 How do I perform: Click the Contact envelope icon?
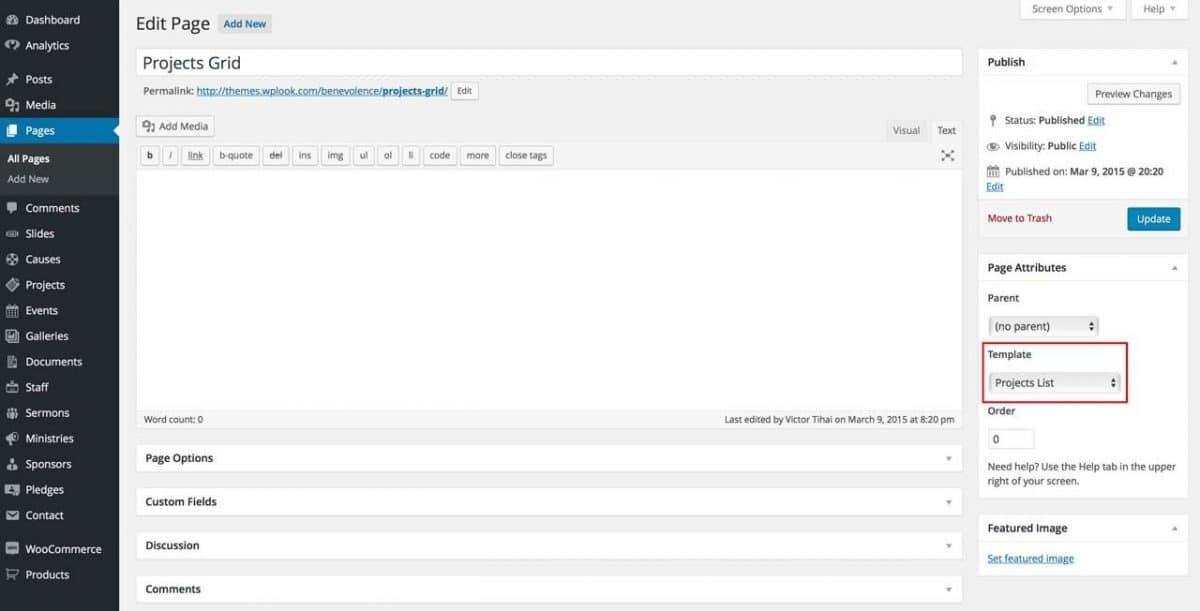[12, 516]
